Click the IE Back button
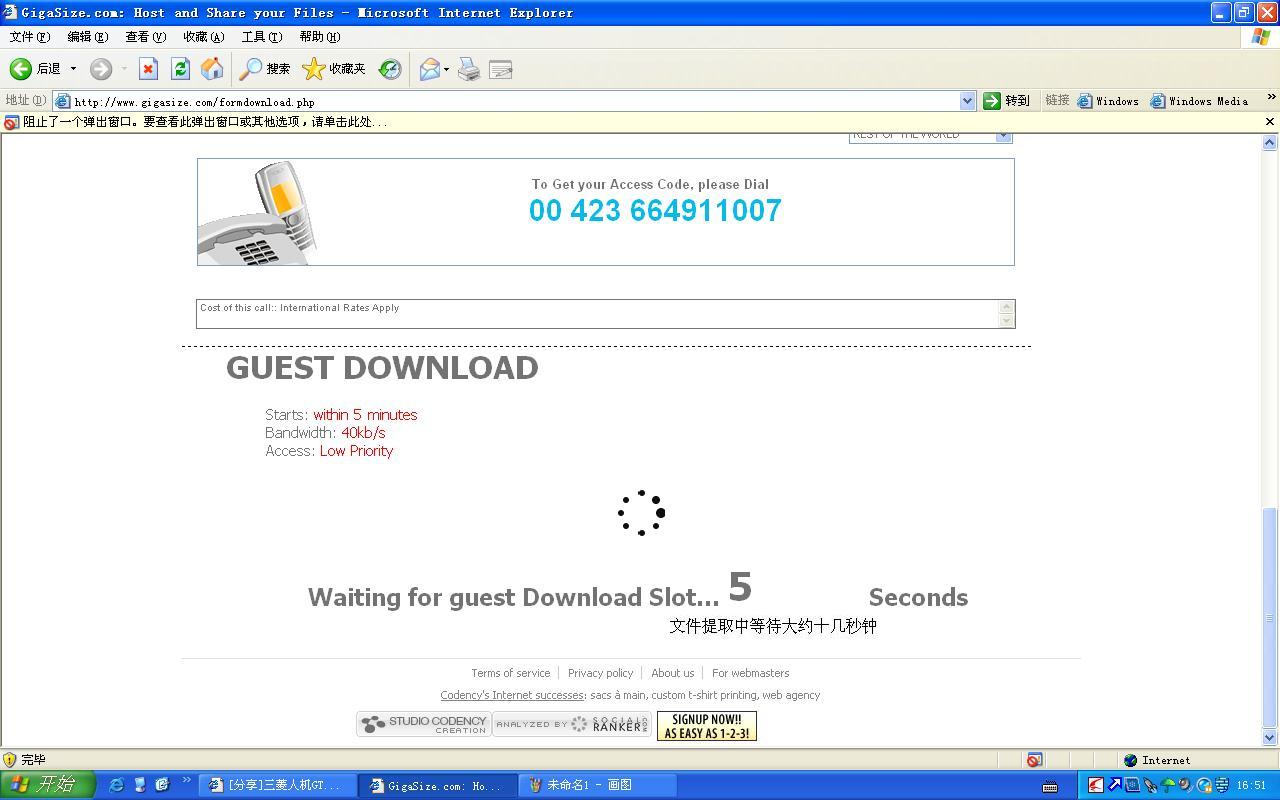 coord(35,69)
